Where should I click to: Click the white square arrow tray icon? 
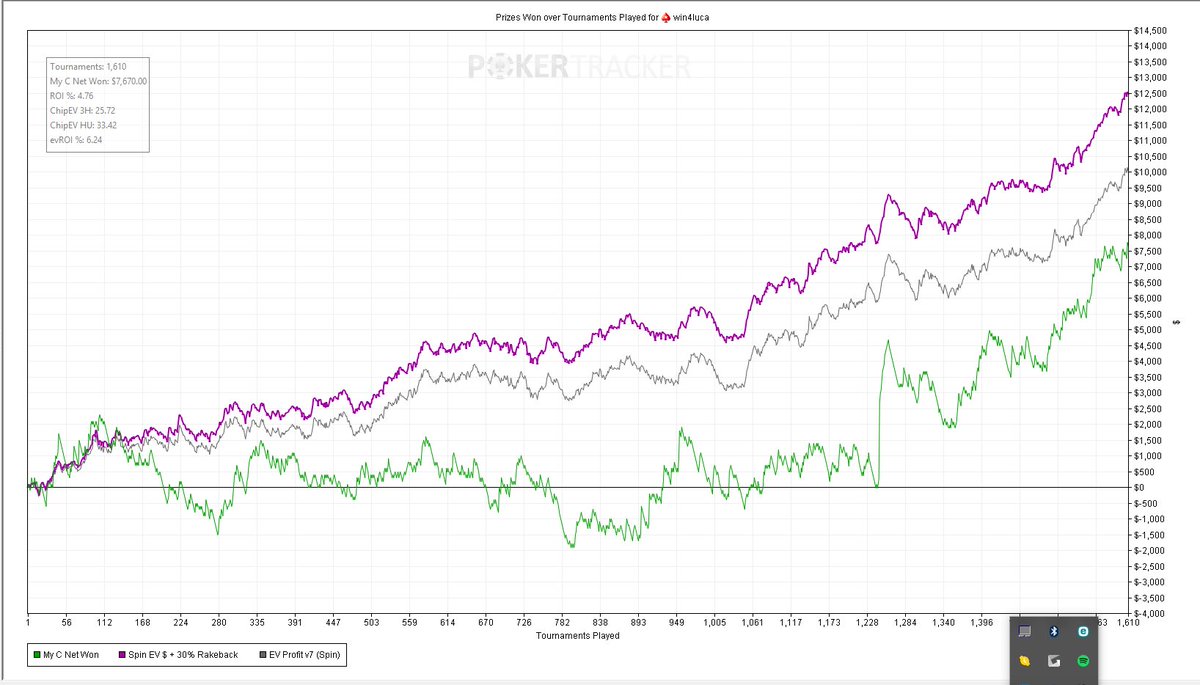coord(1054,661)
